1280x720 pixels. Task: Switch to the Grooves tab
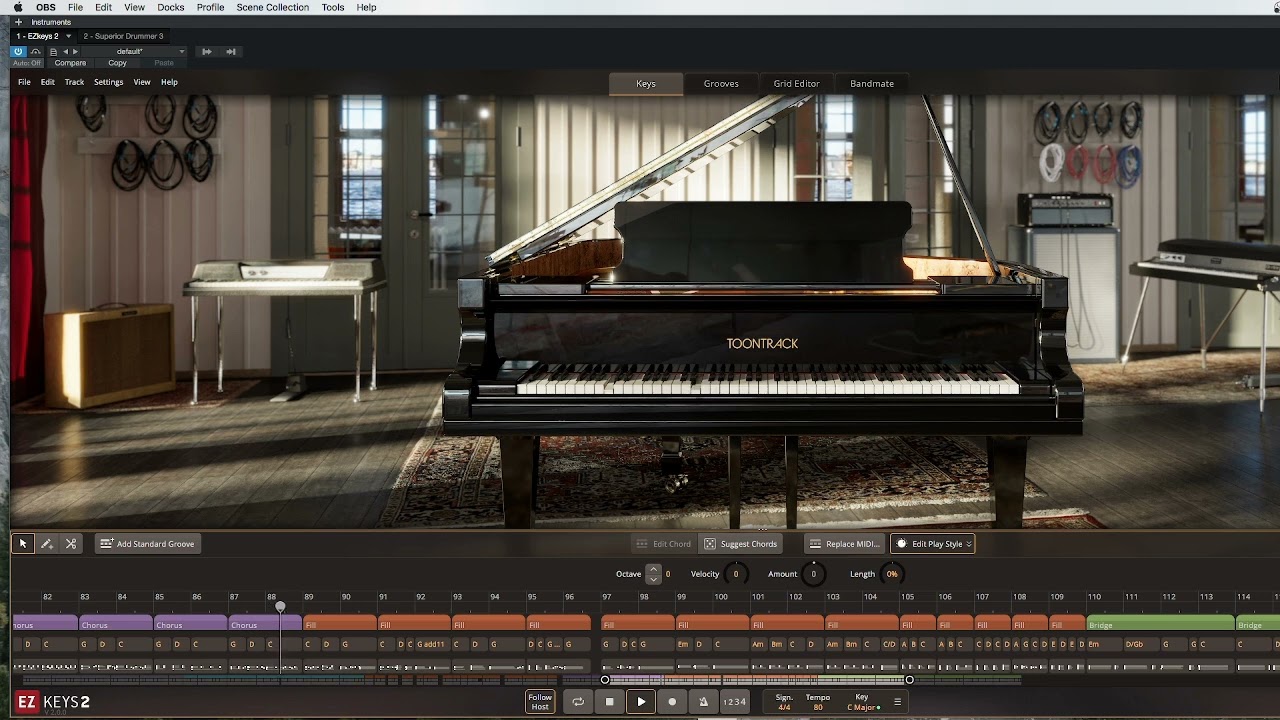tap(721, 84)
